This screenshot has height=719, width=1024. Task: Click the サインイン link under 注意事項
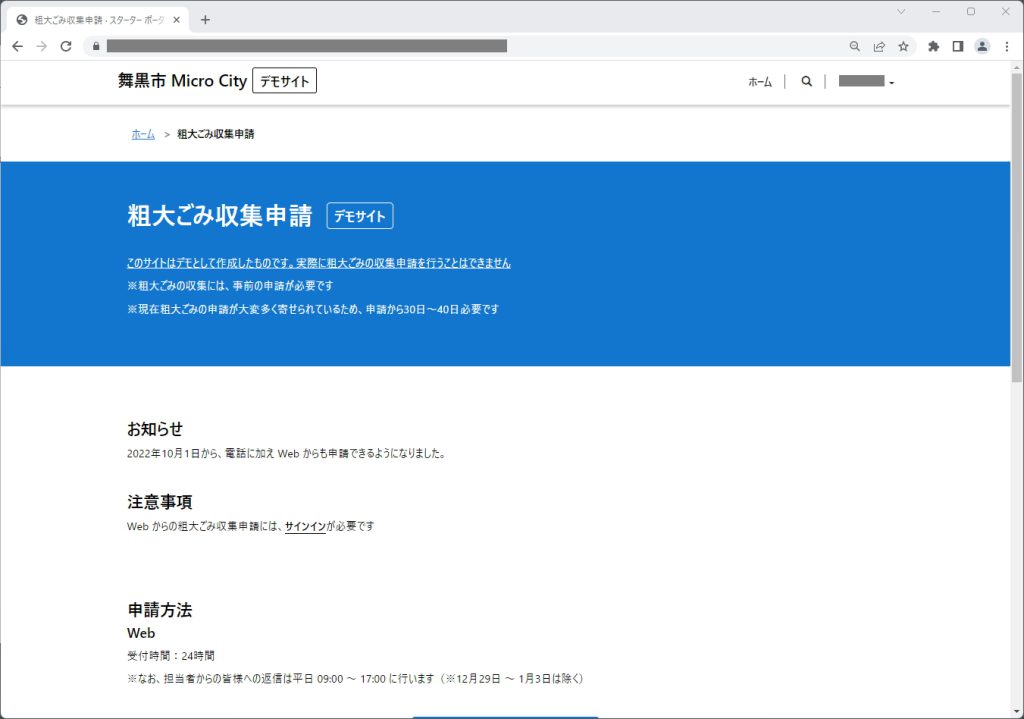pos(305,526)
